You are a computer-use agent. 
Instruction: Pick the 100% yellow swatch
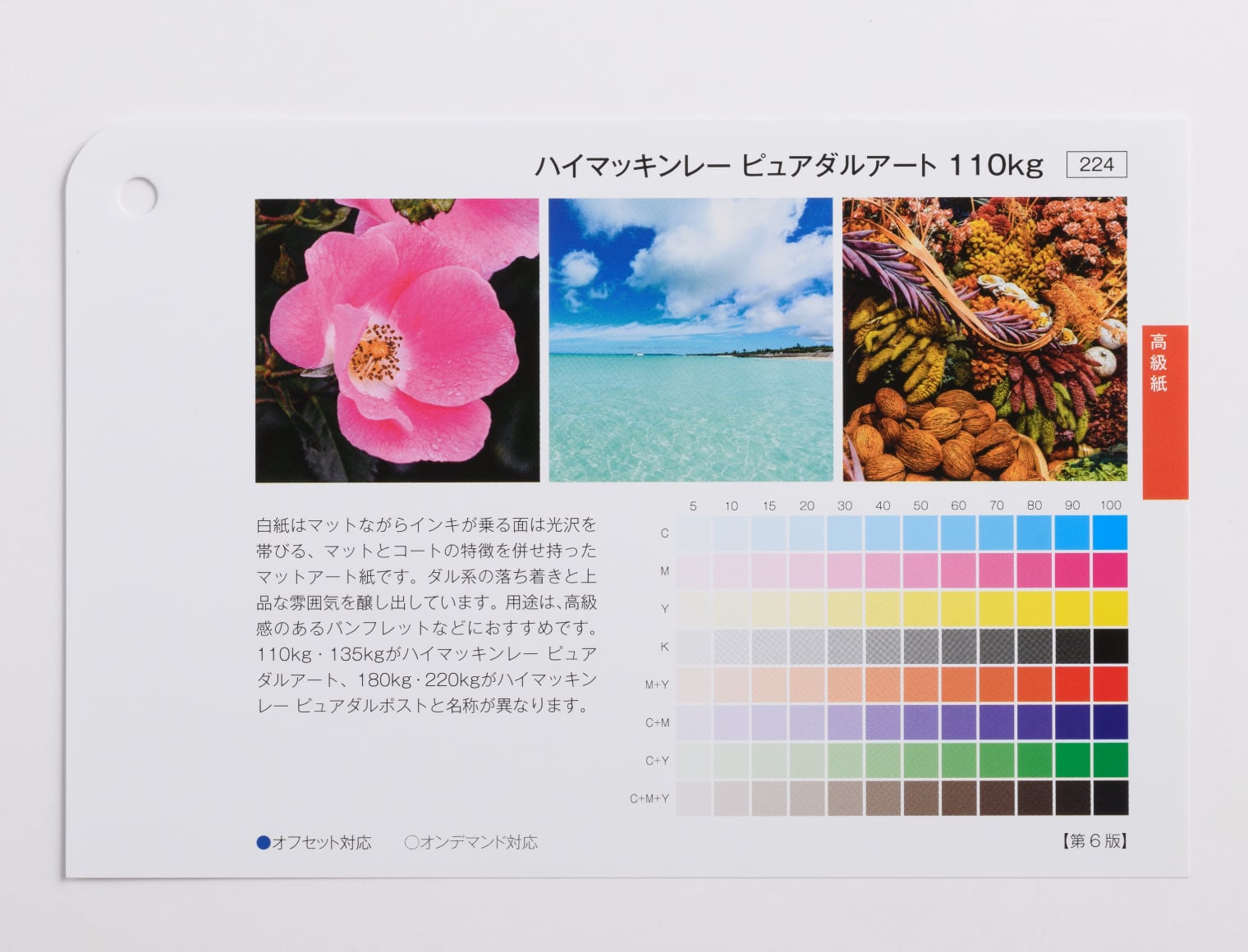click(1110, 609)
